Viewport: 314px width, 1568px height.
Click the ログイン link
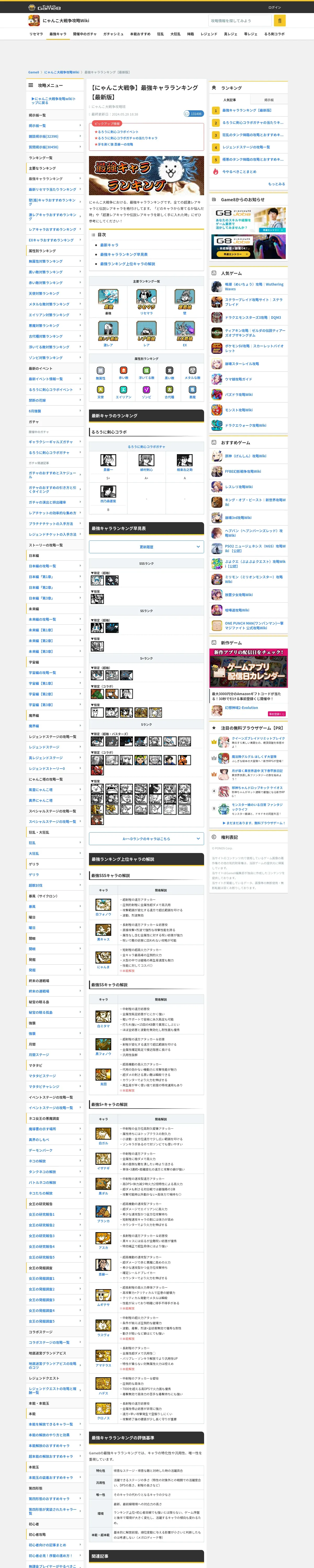275,7
